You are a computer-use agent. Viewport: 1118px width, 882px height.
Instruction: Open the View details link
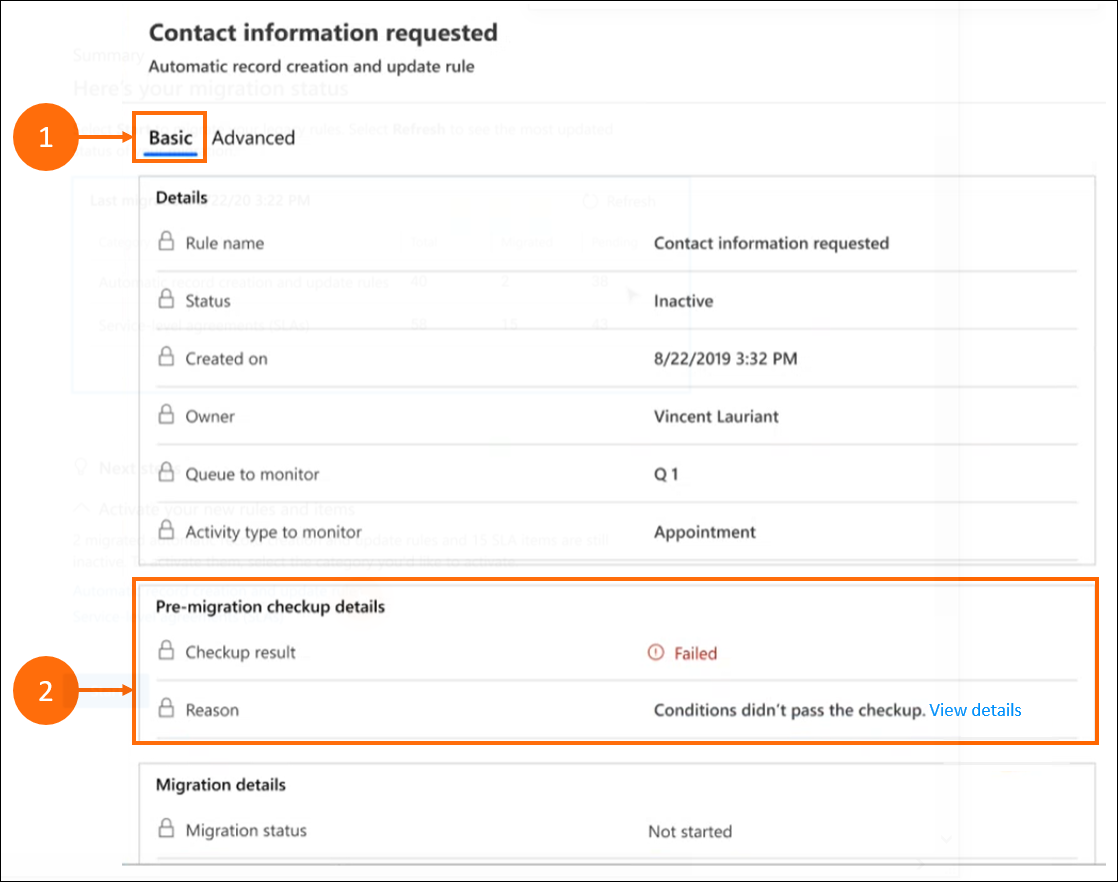tap(975, 710)
